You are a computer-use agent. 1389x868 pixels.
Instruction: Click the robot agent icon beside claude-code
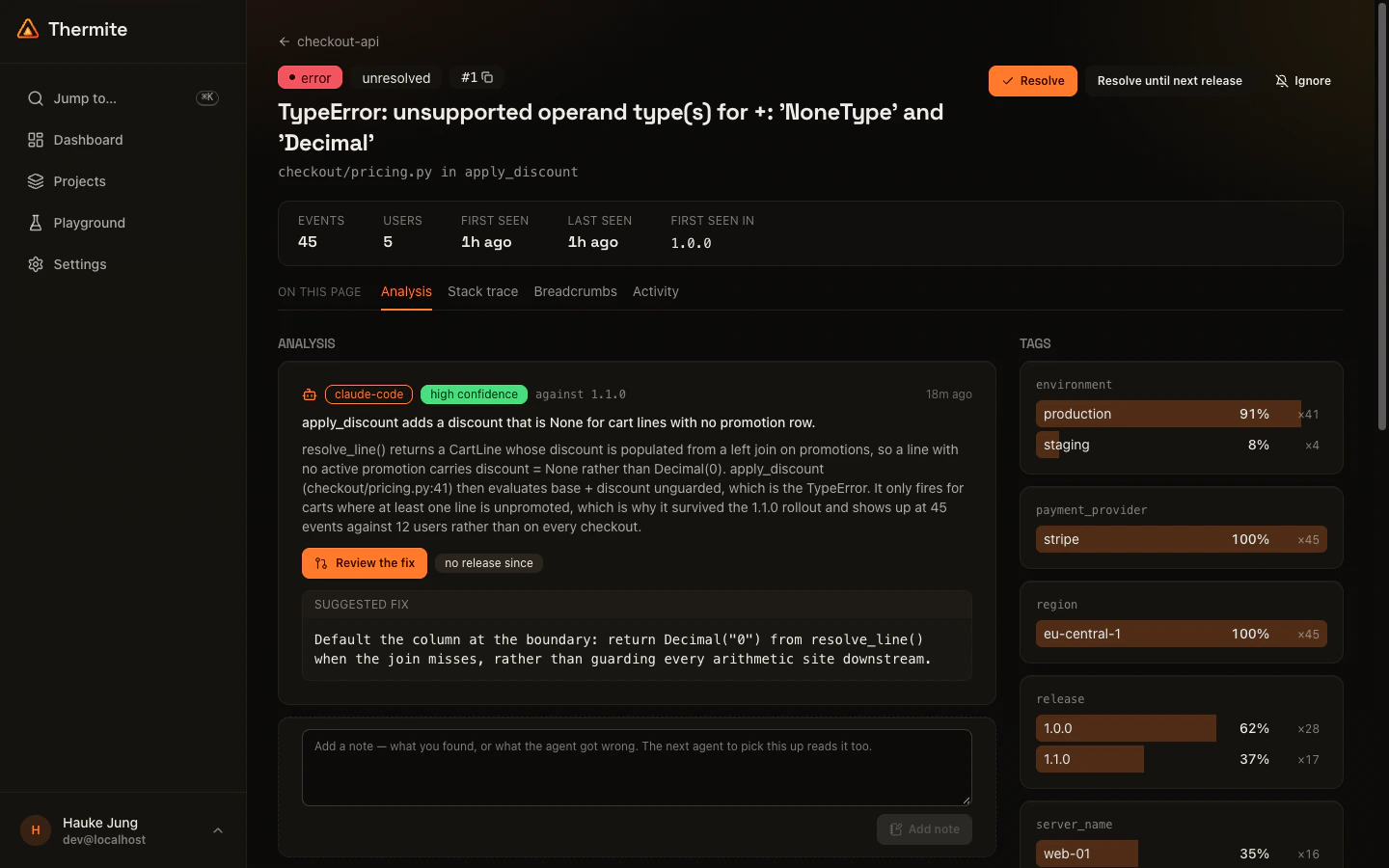(310, 394)
